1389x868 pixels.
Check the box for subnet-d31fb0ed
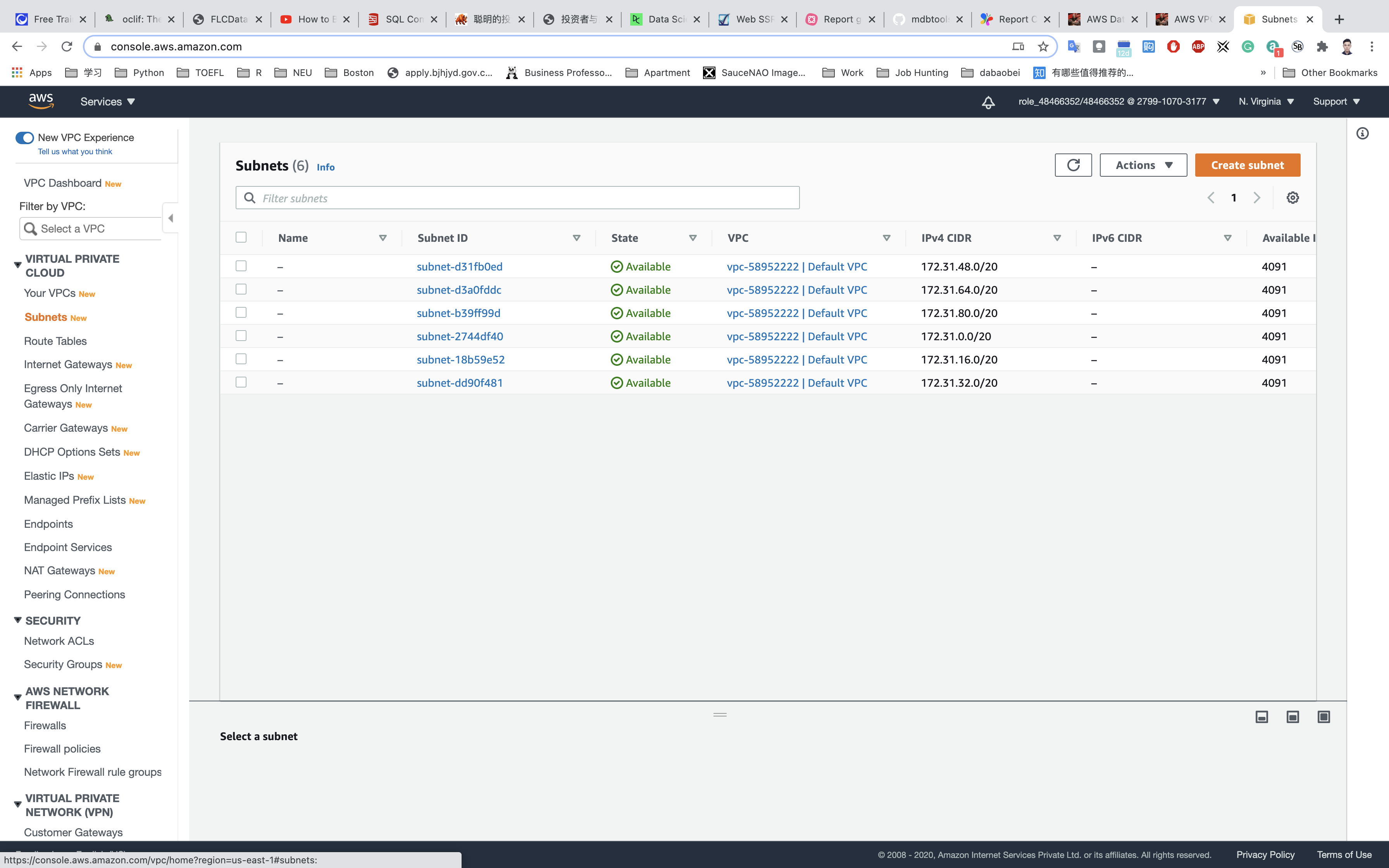pos(241,266)
